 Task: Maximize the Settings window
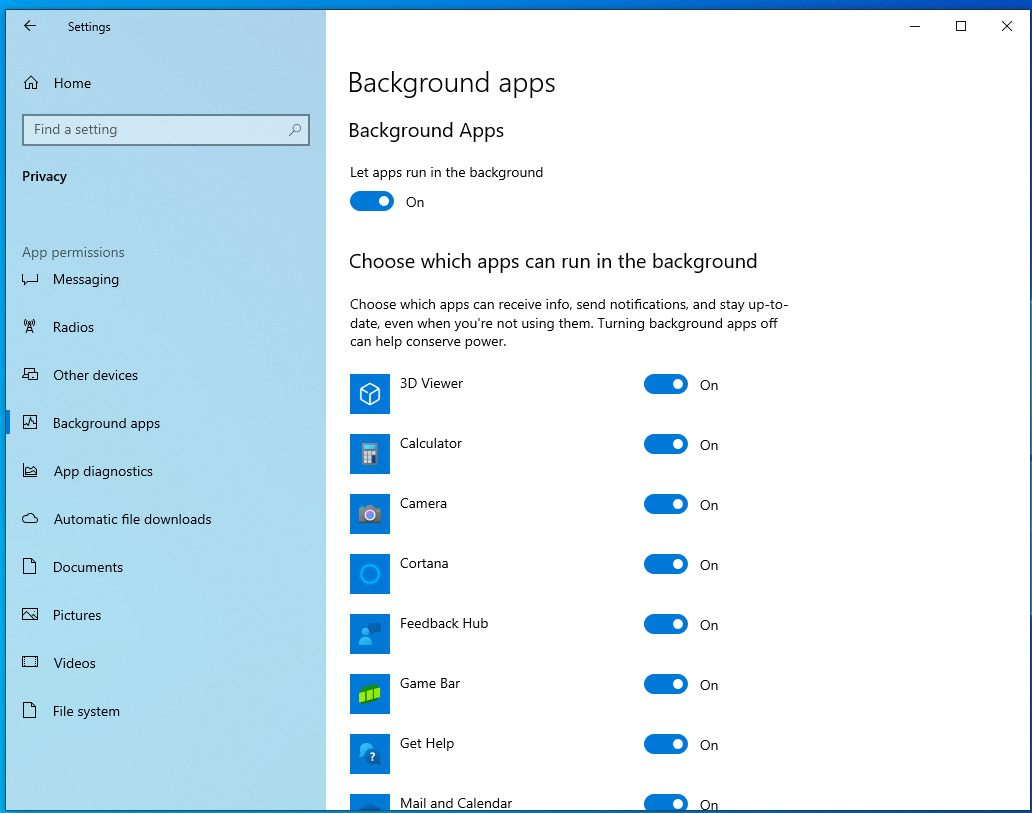[x=961, y=26]
